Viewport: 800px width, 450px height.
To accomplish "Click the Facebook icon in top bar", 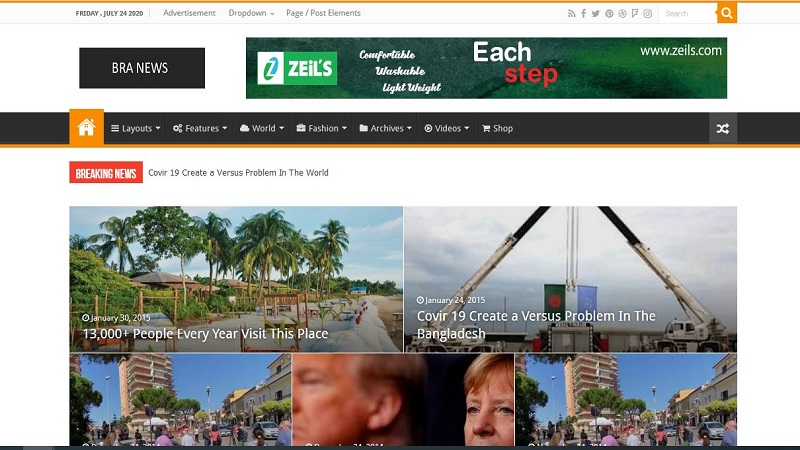I will coord(584,14).
